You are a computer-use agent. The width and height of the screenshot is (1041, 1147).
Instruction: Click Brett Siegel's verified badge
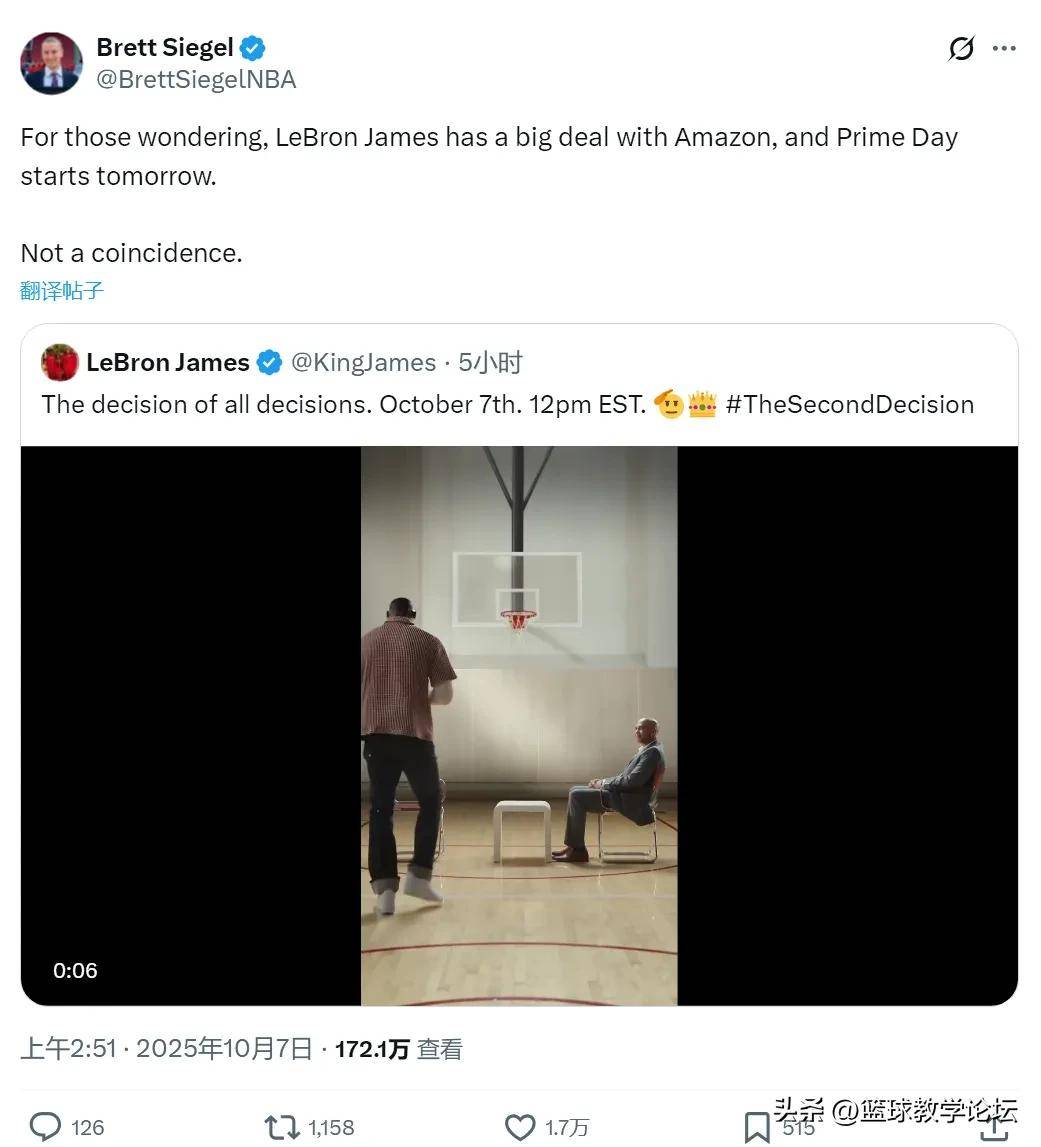pyautogui.click(x=253, y=48)
